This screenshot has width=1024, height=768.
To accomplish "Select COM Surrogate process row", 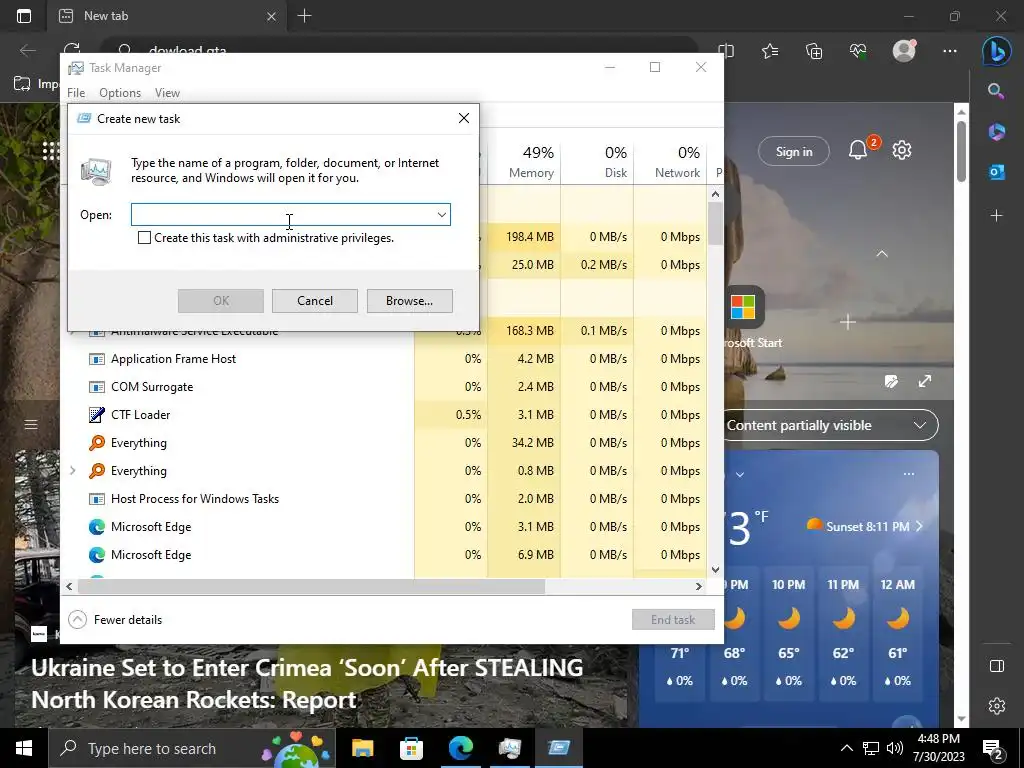I will pyautogui.click(x=384, y=387).
